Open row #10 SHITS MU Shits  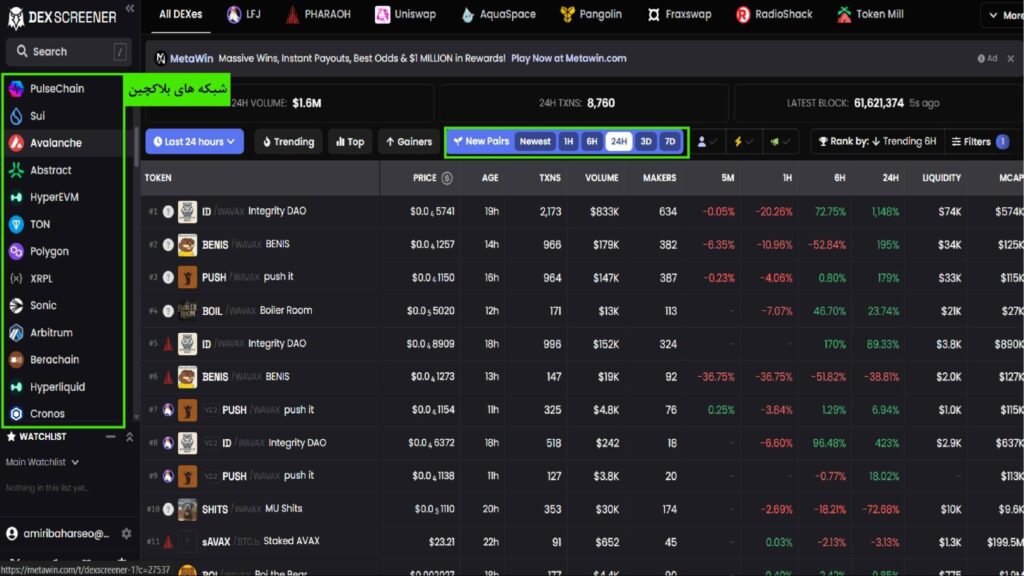pyautogui.click(x=582, y=509)
